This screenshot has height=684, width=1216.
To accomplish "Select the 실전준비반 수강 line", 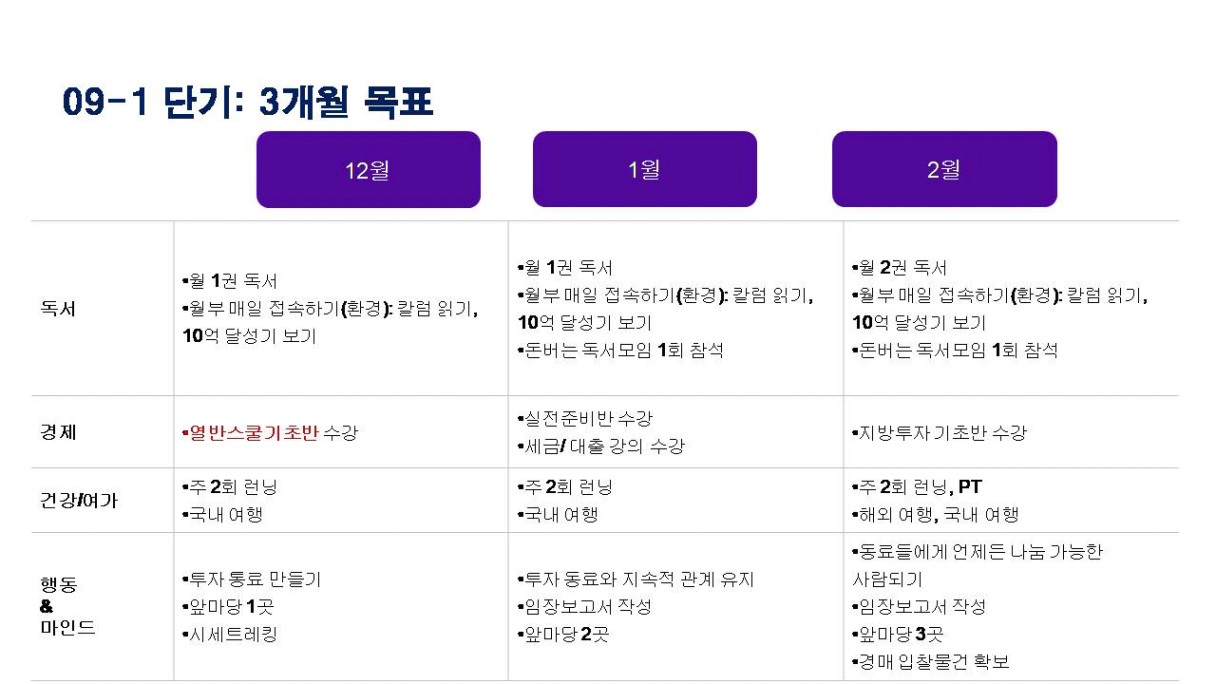I will pos(588,419).
